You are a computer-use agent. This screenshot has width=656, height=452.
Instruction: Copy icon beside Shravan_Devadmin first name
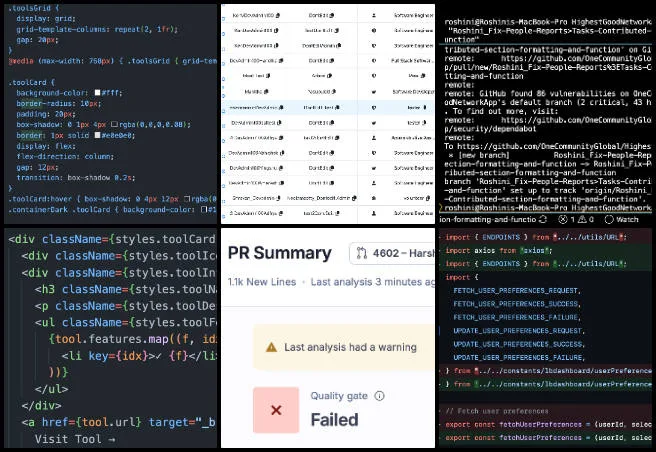[x=278, y=198]
